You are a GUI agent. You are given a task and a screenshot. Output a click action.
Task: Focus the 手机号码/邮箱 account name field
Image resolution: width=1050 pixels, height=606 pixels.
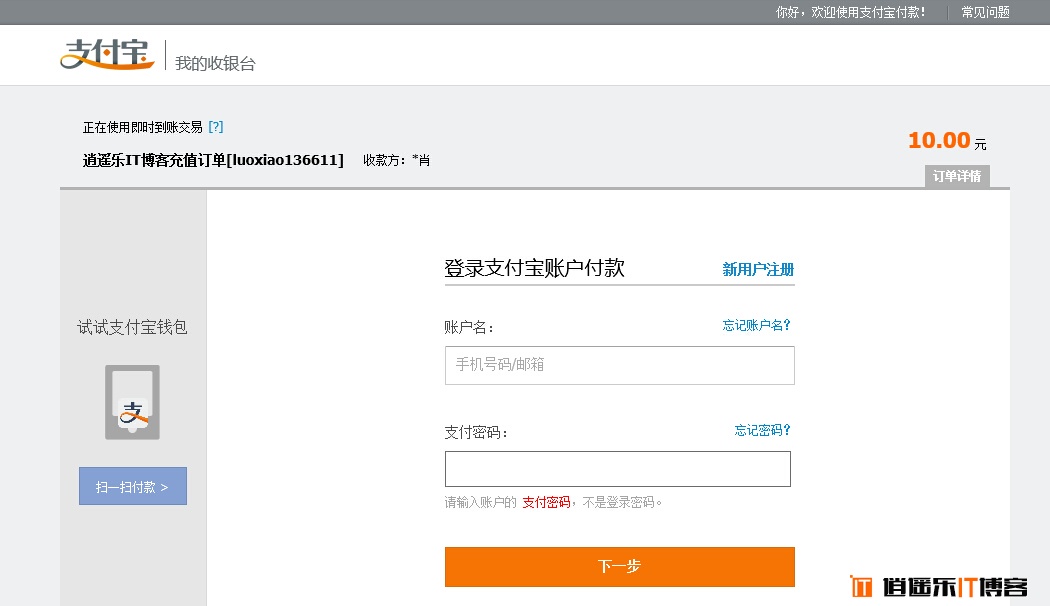[619, 365]
